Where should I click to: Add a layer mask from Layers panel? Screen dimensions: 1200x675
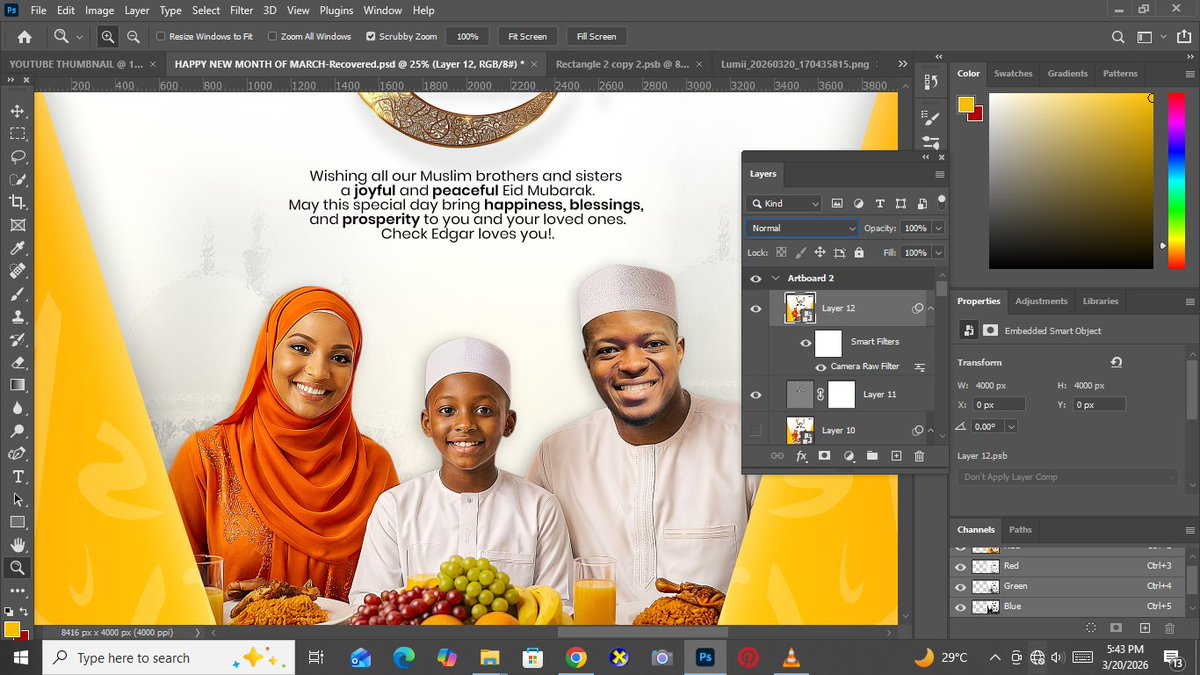point(825,456)
